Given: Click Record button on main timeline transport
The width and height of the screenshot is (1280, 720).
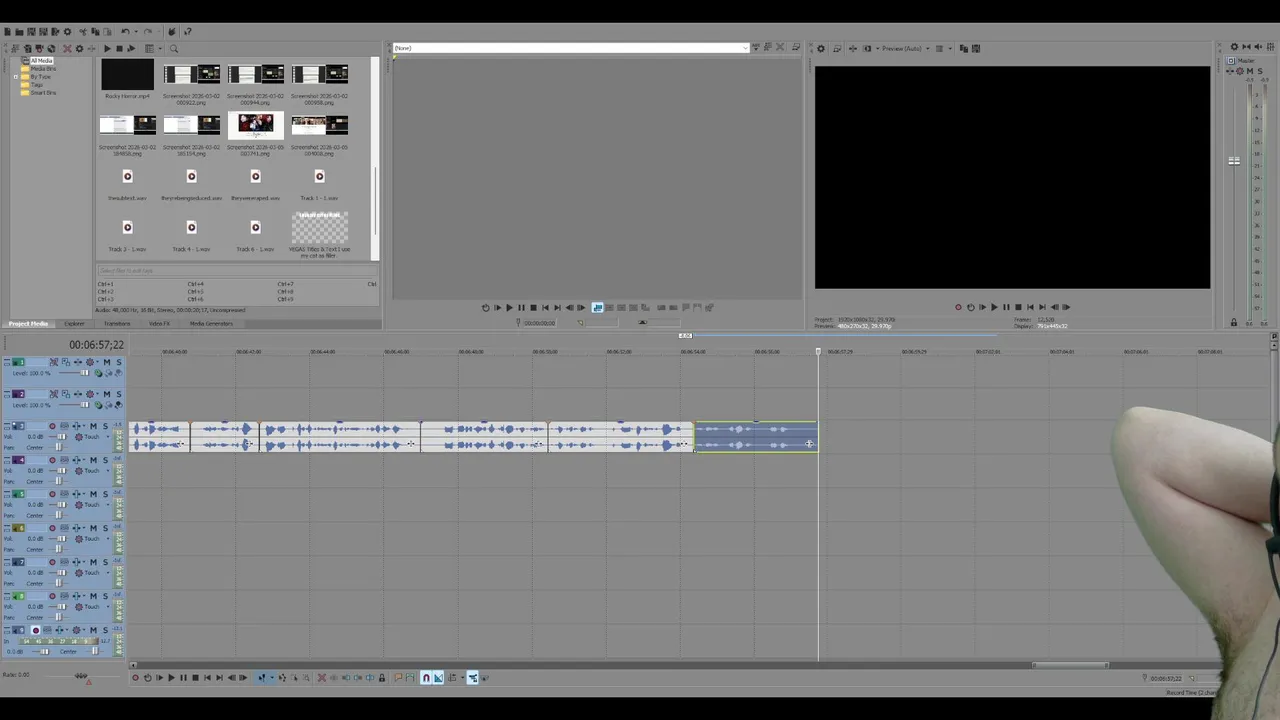Looking at the screenshot, I should click(x=135, y=678).
